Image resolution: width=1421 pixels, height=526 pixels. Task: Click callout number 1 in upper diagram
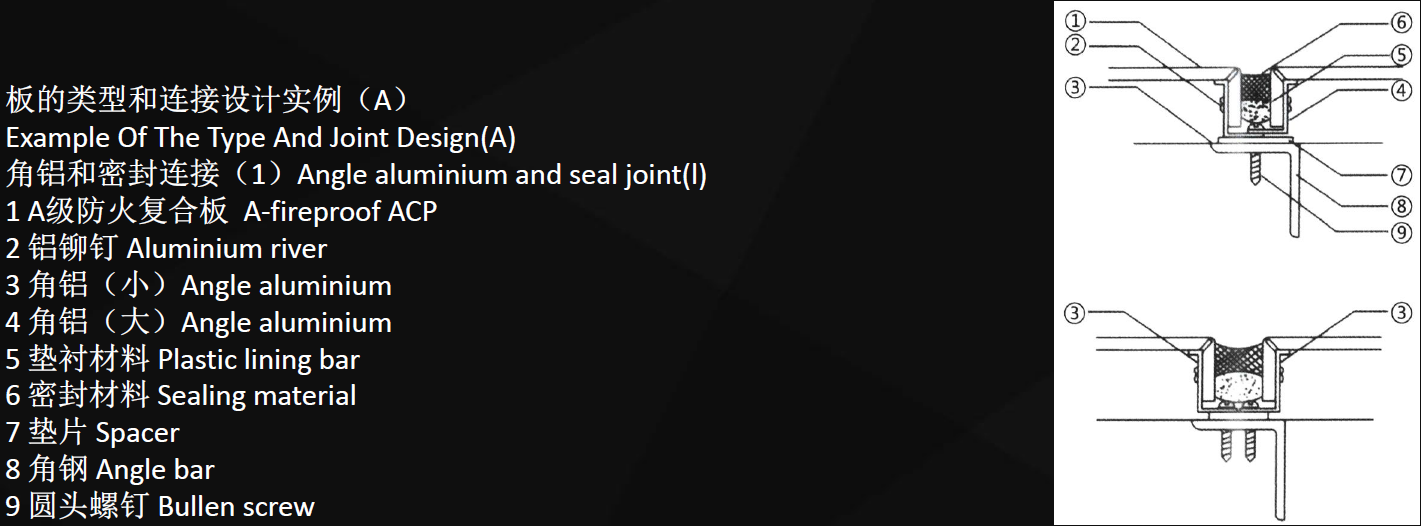tap(1076, 21)
